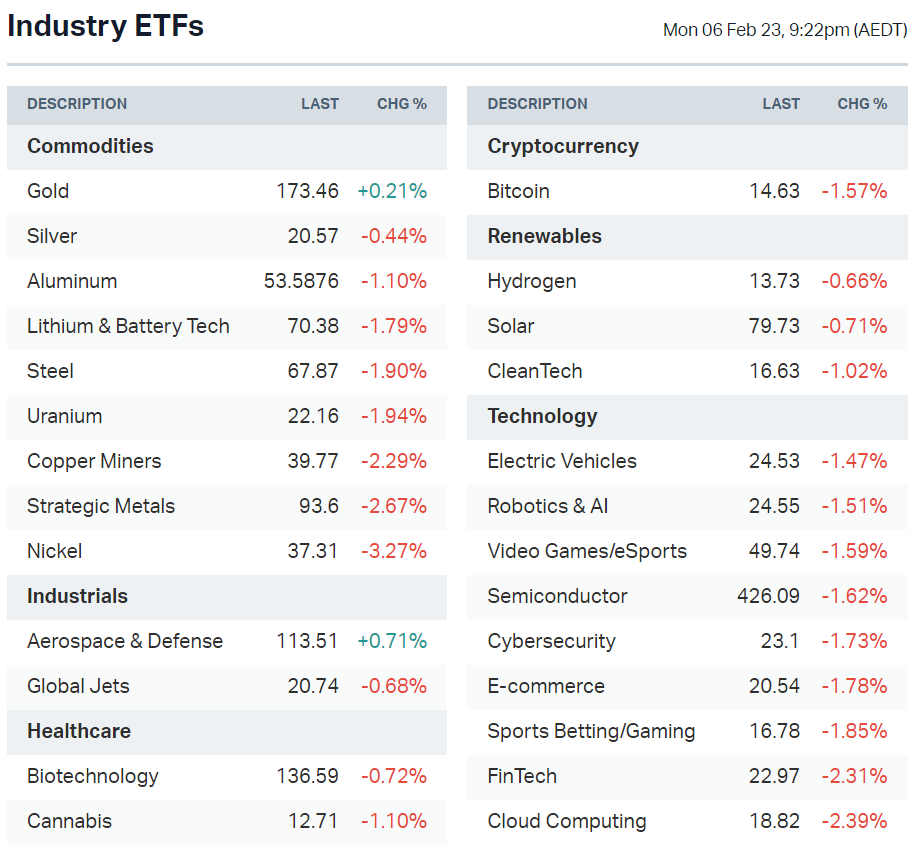Select the Nickel ETF row
Image resolution: width=915 pixels, height=848 pixels.
tap(55, 551)
